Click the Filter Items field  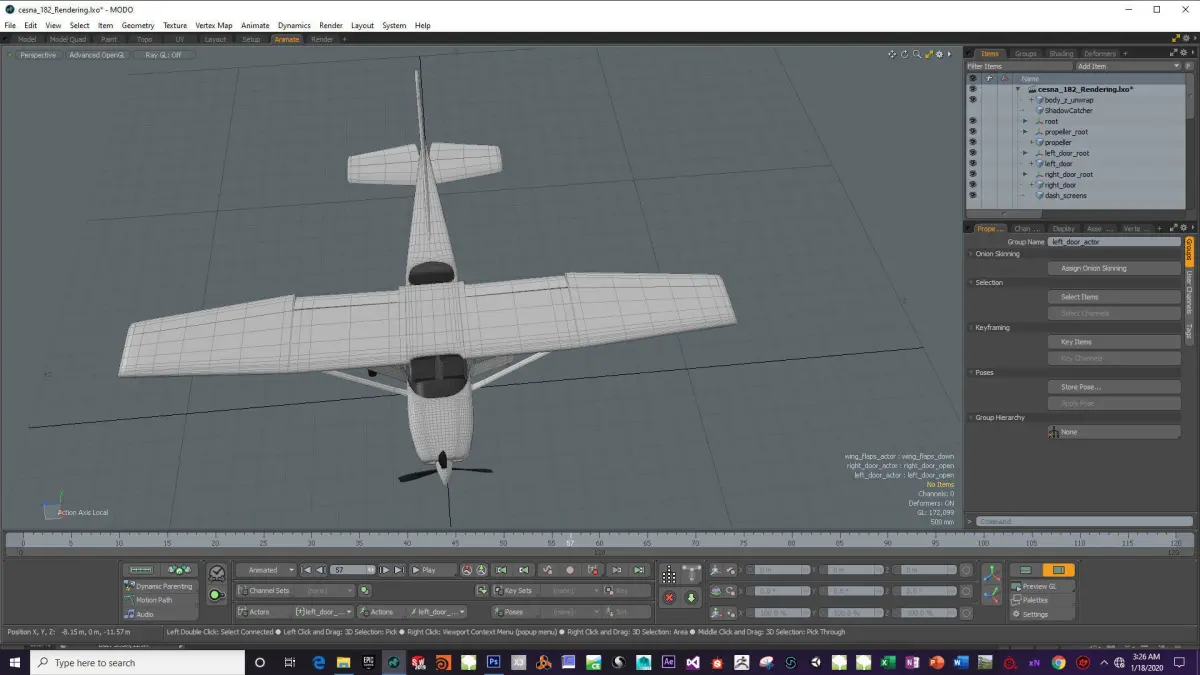tap(1019, 66)
